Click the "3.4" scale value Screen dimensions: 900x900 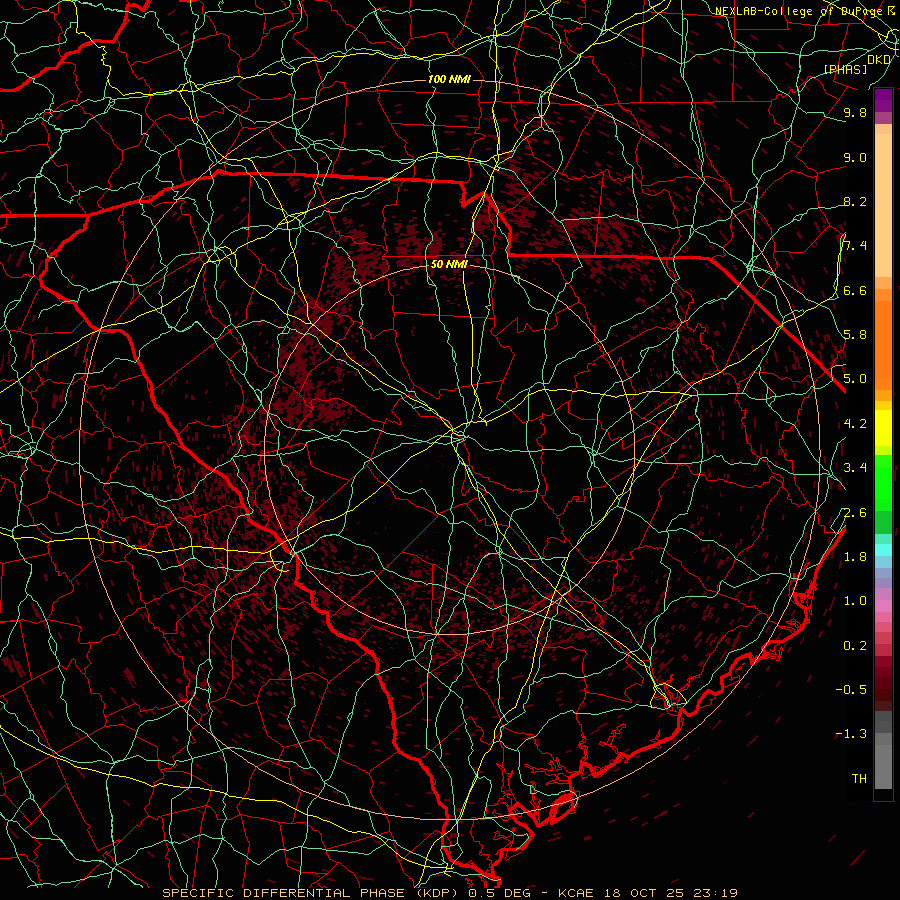tap(855, 468)
